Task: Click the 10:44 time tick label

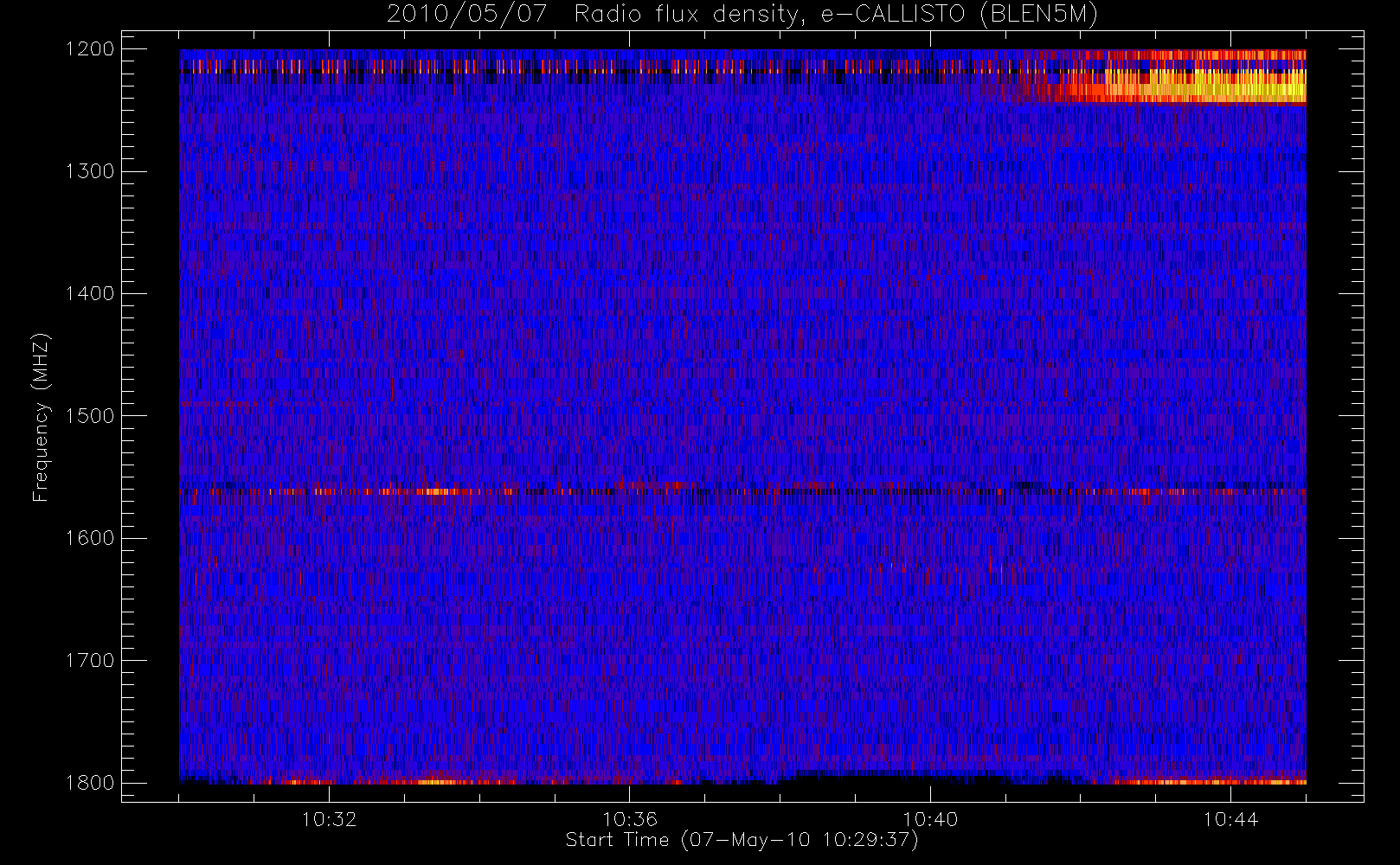Action: [x=1230, y=818]
